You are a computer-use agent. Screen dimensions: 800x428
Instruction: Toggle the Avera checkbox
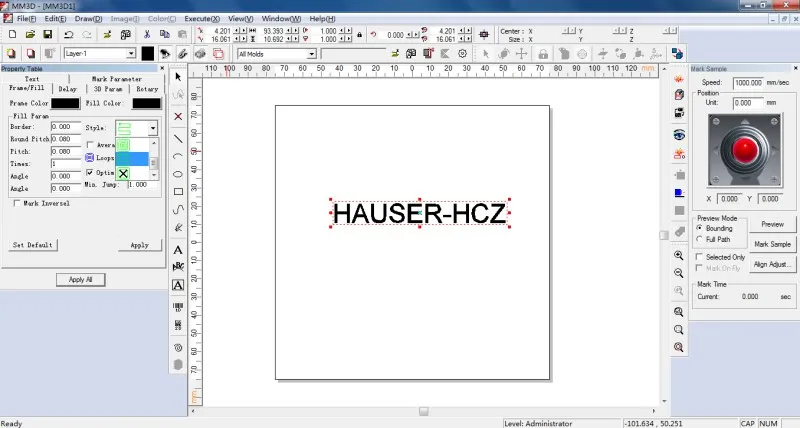pyautogui.click(x=90, y=145)
